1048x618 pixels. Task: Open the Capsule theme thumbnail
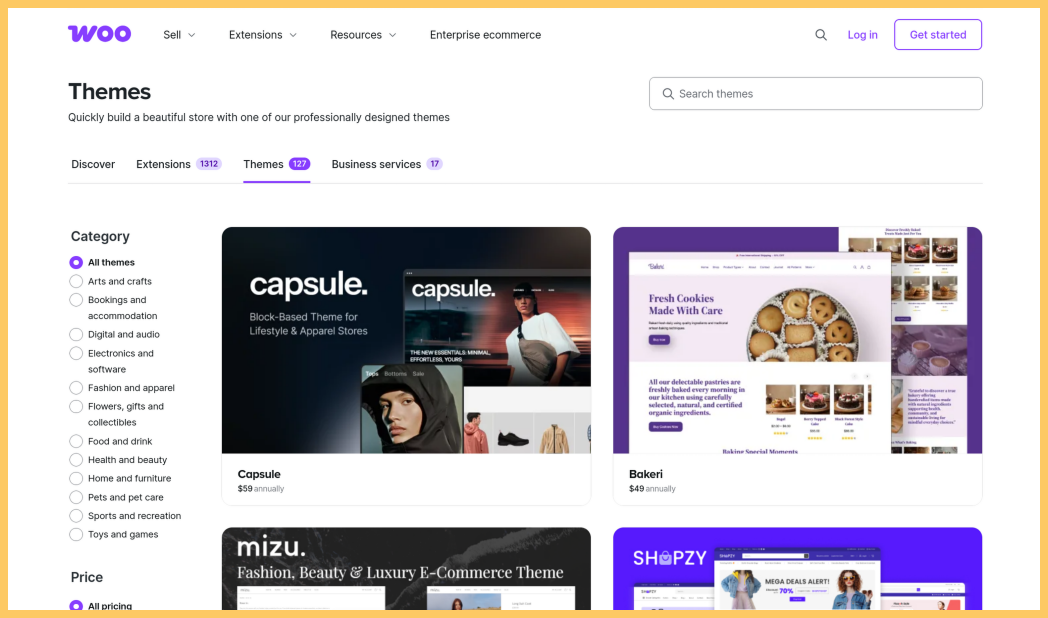click(406, 340)
